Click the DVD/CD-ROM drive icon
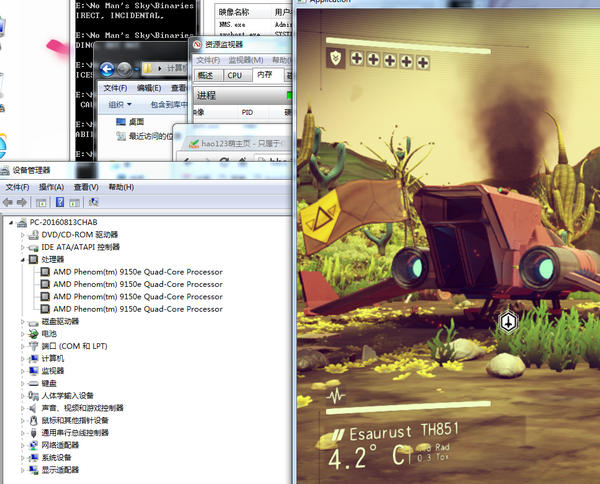The width and height of the screenshot is (600, 484). [34, 235]
